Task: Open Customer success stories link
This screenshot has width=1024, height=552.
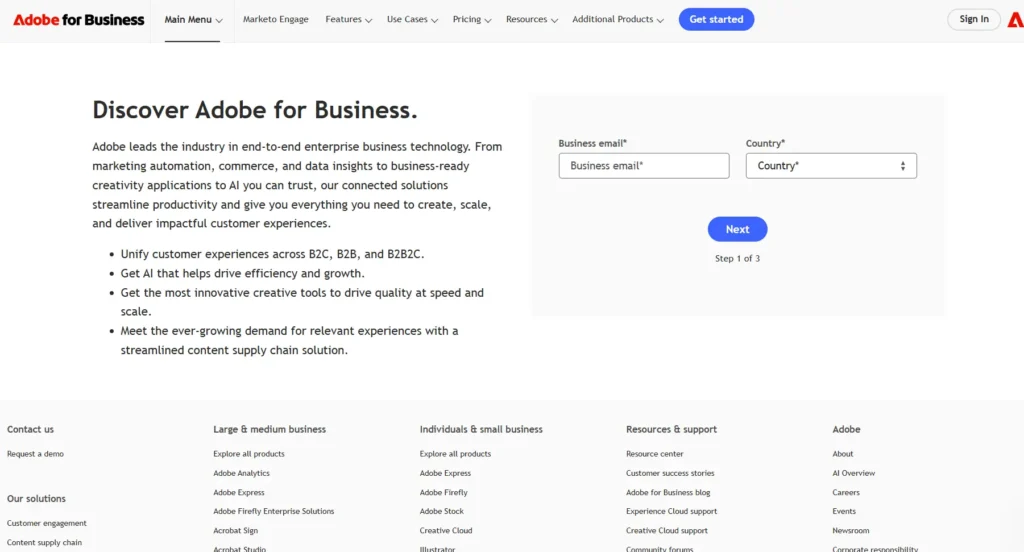Action: click(670, 473)
